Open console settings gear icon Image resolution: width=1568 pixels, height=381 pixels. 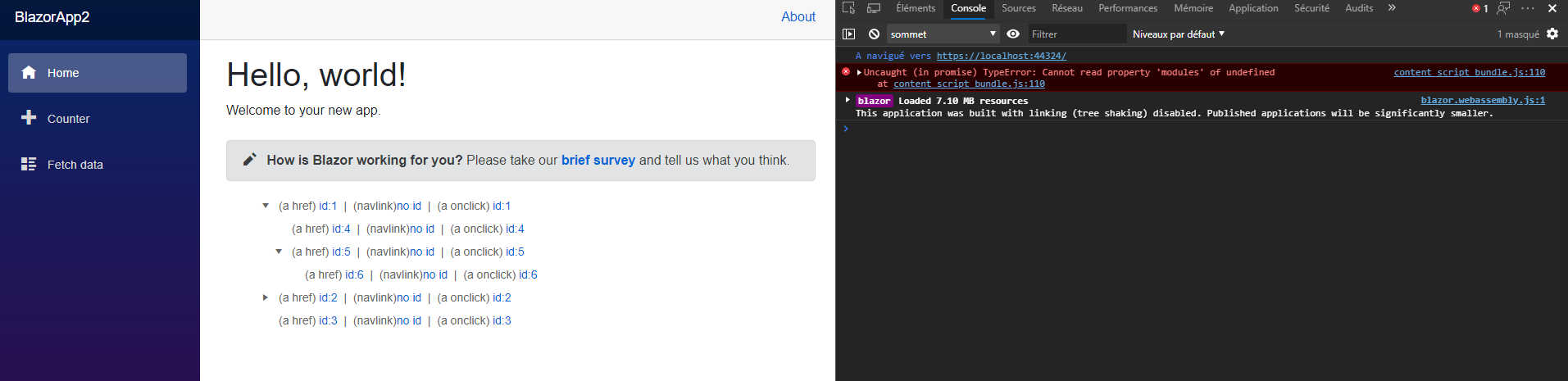pos(1552,34)
